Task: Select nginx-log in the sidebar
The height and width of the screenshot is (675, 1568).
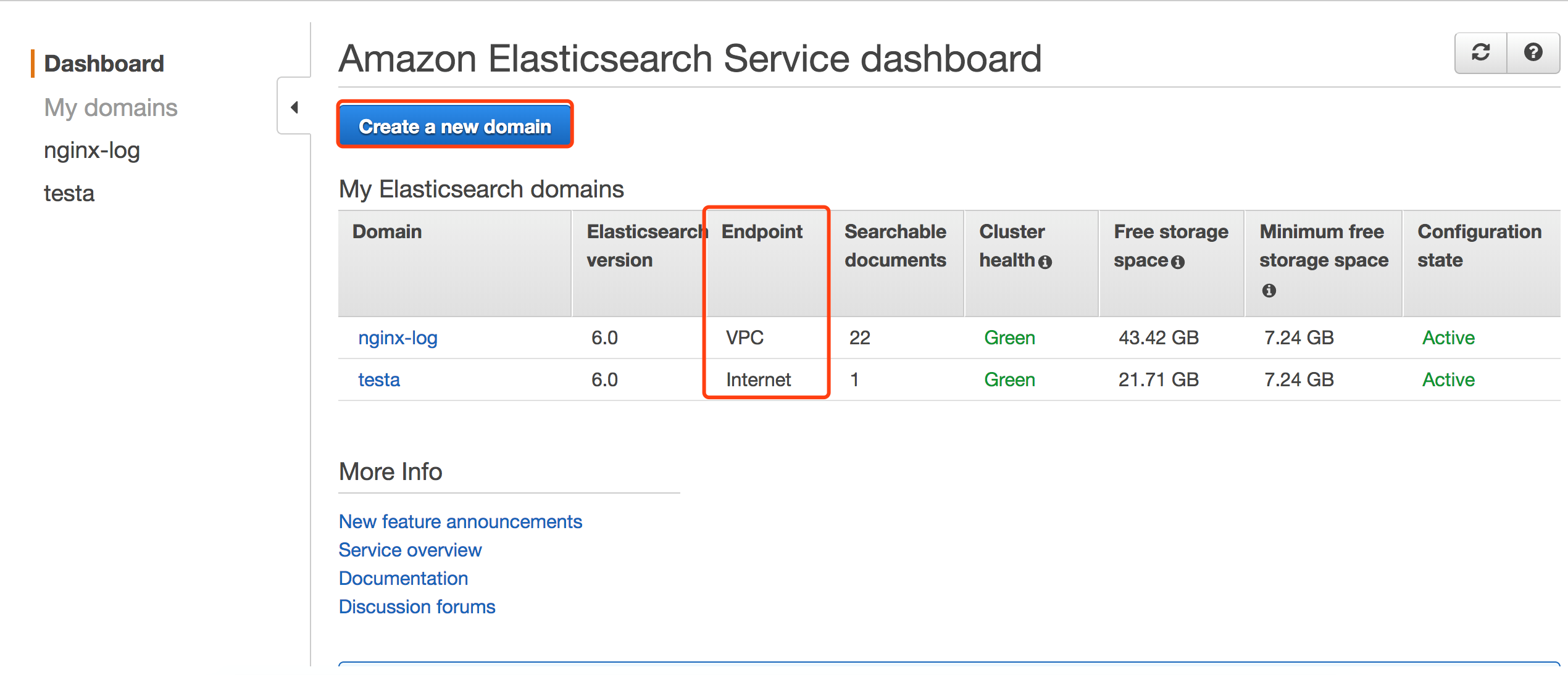Action: [x=92, y=151]
